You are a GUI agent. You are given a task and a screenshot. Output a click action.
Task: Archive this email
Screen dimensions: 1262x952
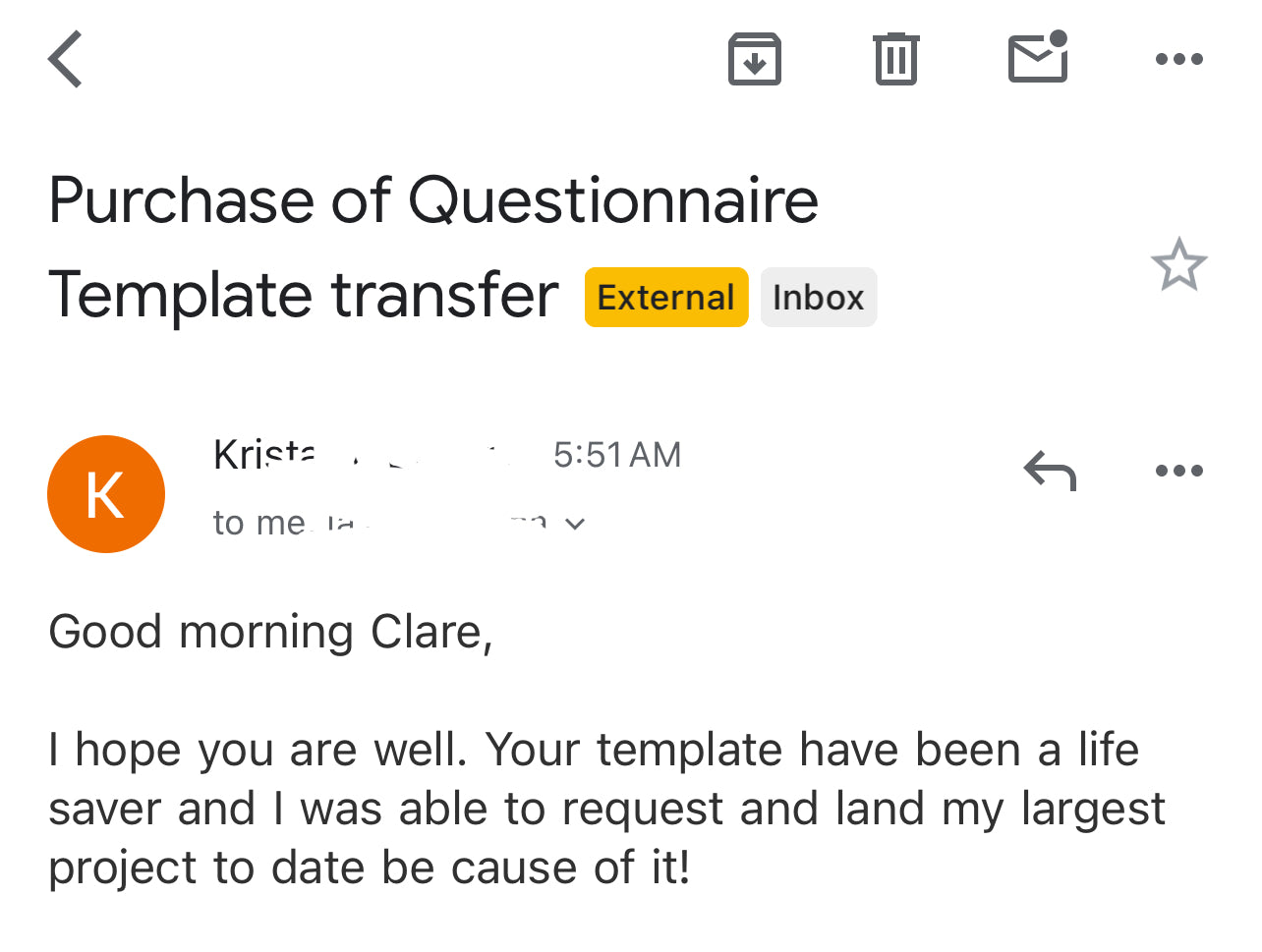pyautogui.click(x=755, y=59)
